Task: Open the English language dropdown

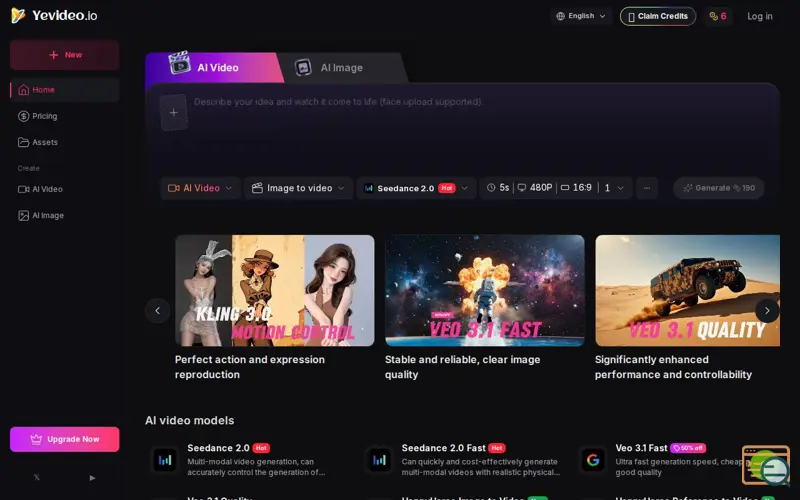Action: click(x=581, y=16)
